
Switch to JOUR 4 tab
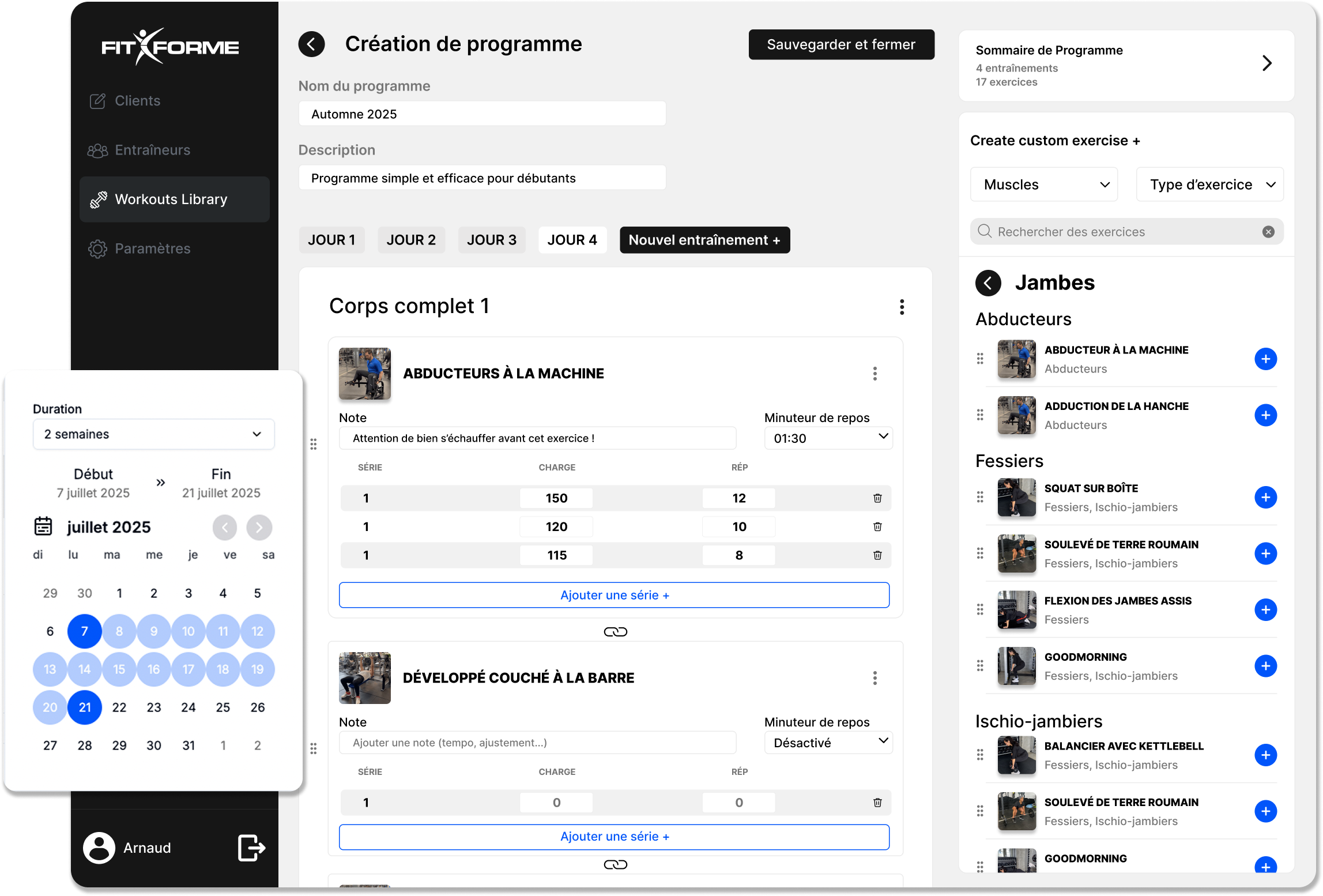(x=572, y=240)
